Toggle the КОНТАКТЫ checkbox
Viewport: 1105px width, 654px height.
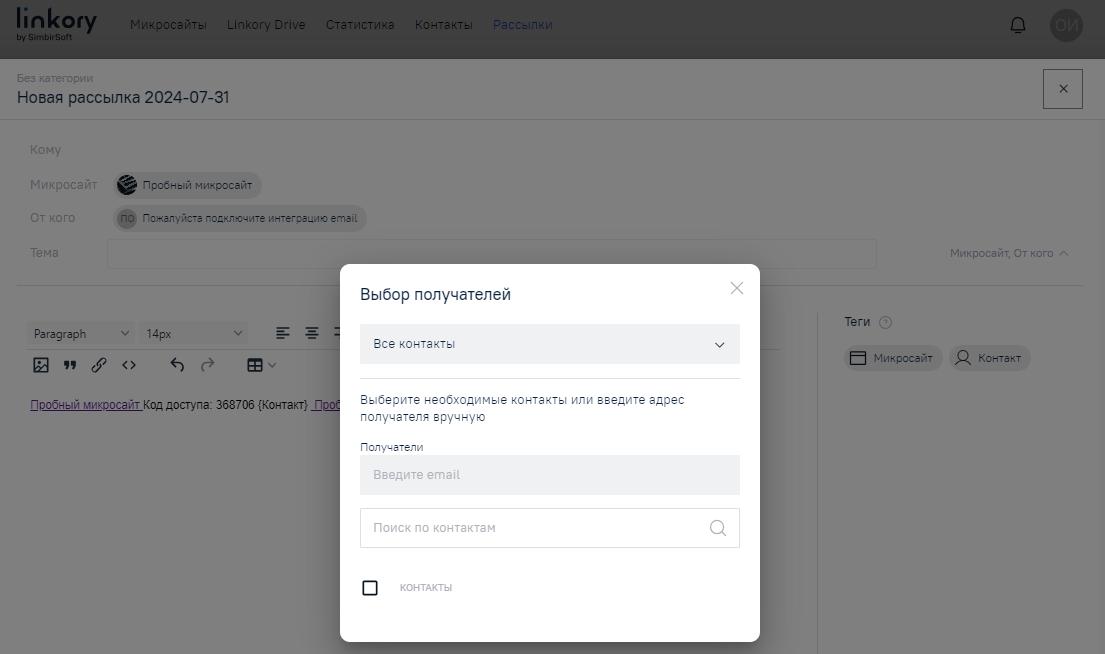[x=370, y=588]
